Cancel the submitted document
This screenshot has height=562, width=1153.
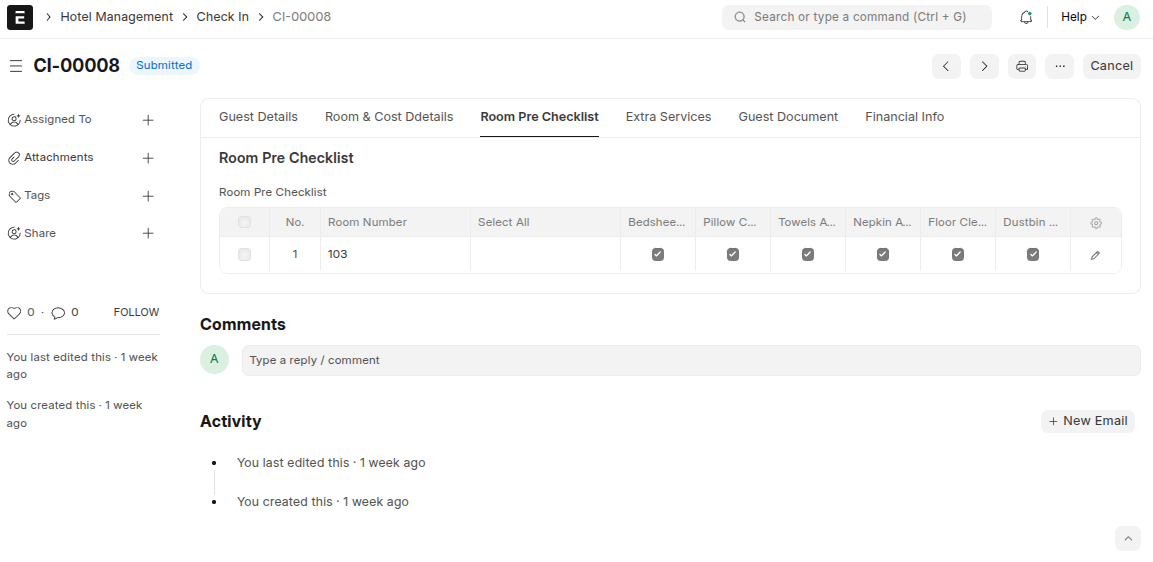[1111, 66]
